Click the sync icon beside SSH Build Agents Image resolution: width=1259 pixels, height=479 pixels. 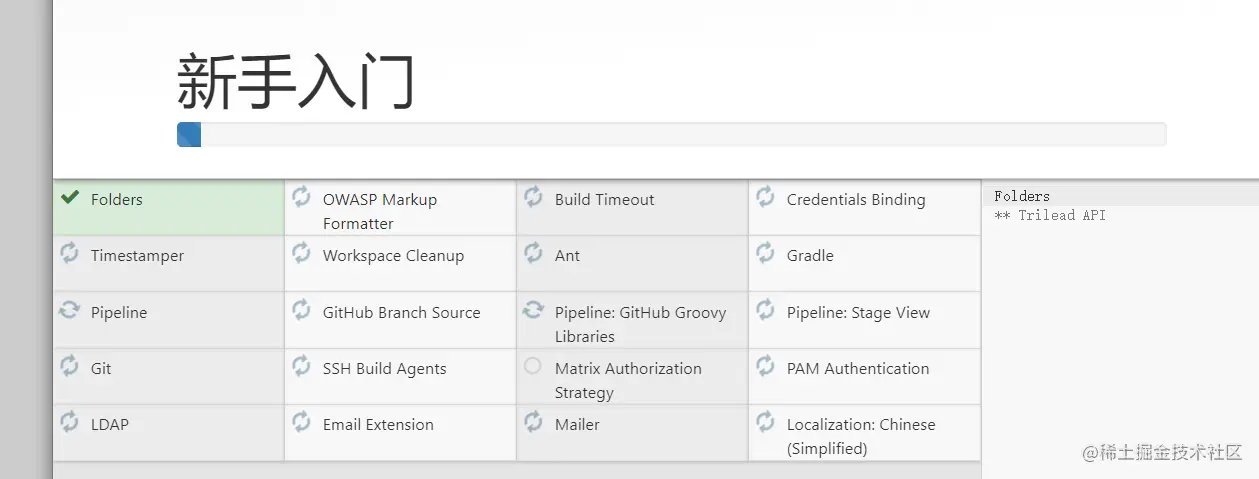pos(301,366)
